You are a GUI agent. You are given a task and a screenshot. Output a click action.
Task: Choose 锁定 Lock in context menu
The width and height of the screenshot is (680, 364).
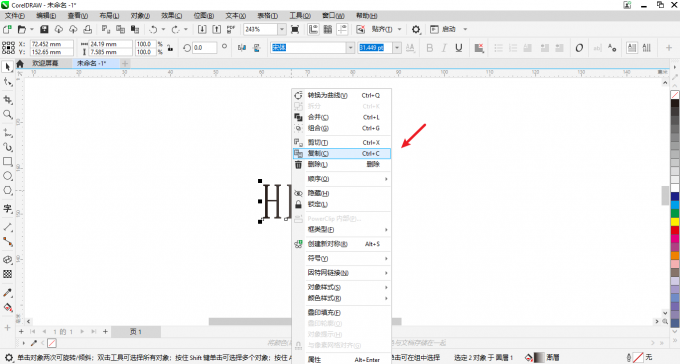pyautogui.click(x=342, y=204)
